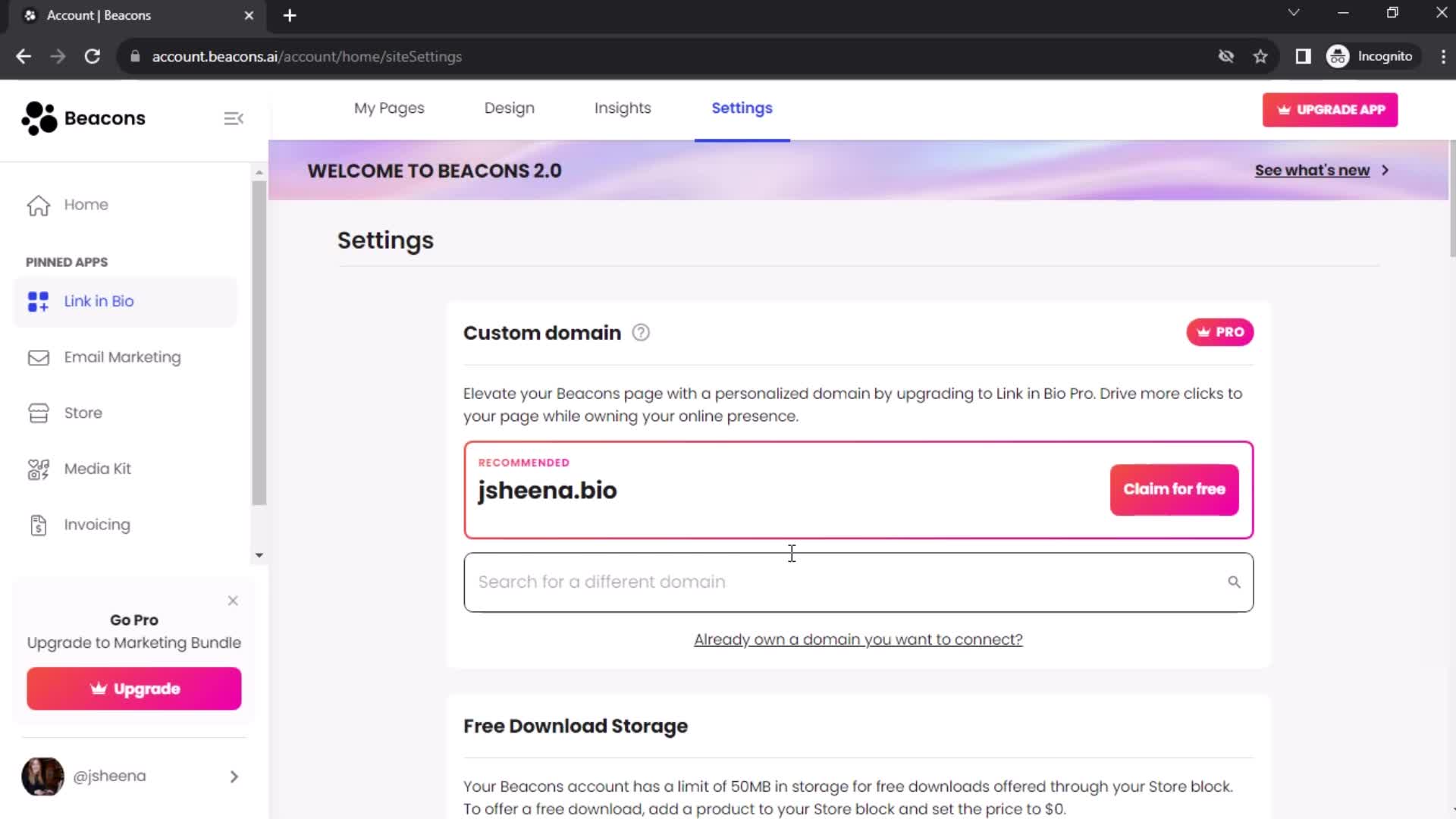This screenshot has width=1456, height=819.
Task: Click the PRO badge on Custom domain
Action: pos(1220,332)
